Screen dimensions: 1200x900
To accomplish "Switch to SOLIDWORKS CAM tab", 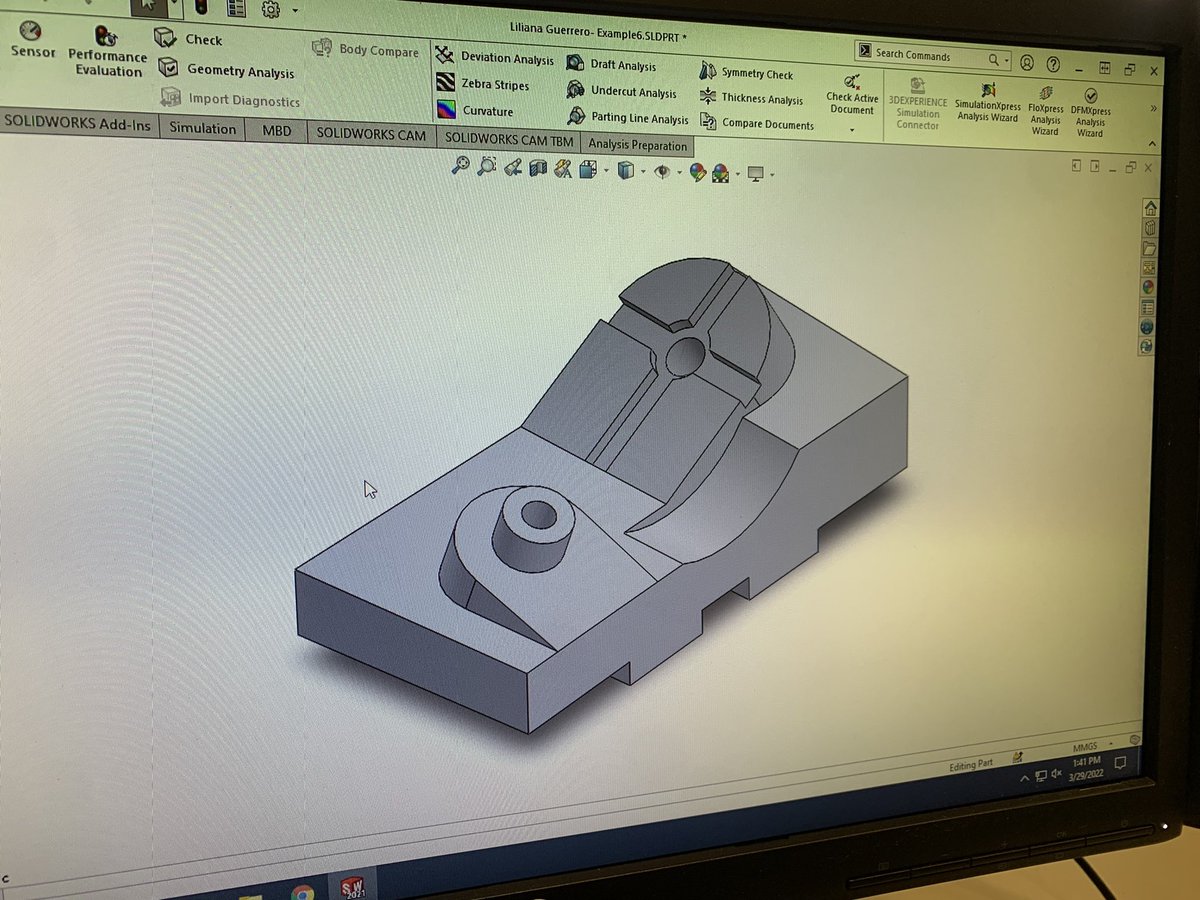I will coord(371,135).
